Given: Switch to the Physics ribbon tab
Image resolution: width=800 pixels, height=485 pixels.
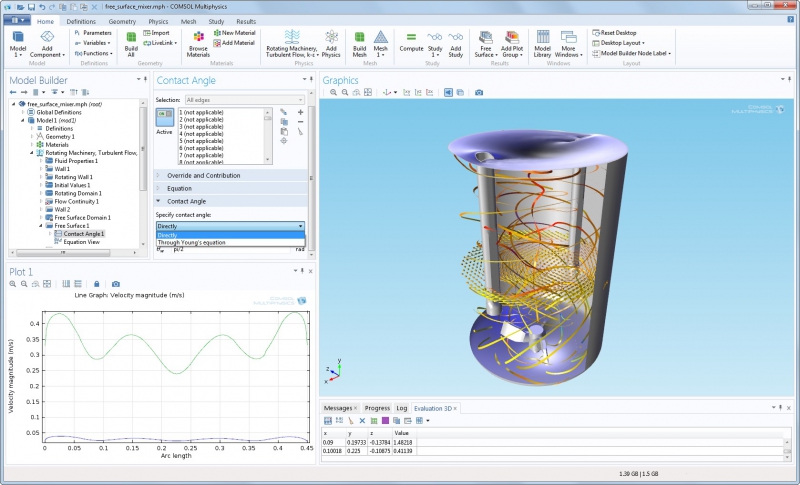Looking at the screenshot, I should click(x=158, y=21).
